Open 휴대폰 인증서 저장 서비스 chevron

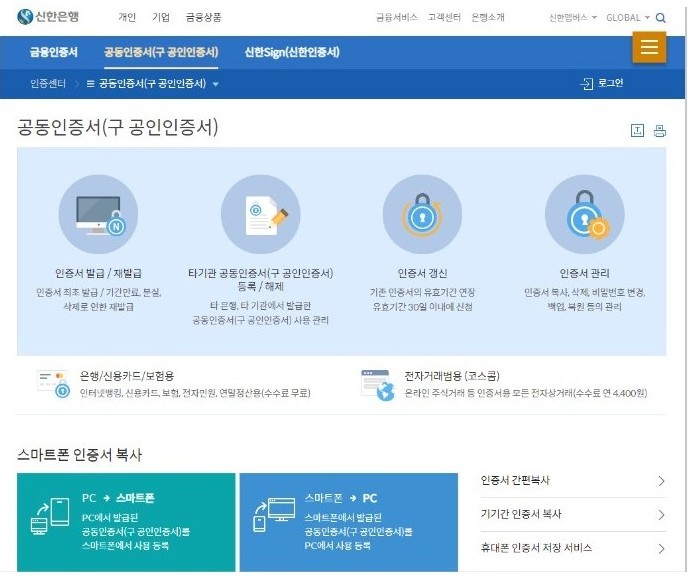click(661, 548)
